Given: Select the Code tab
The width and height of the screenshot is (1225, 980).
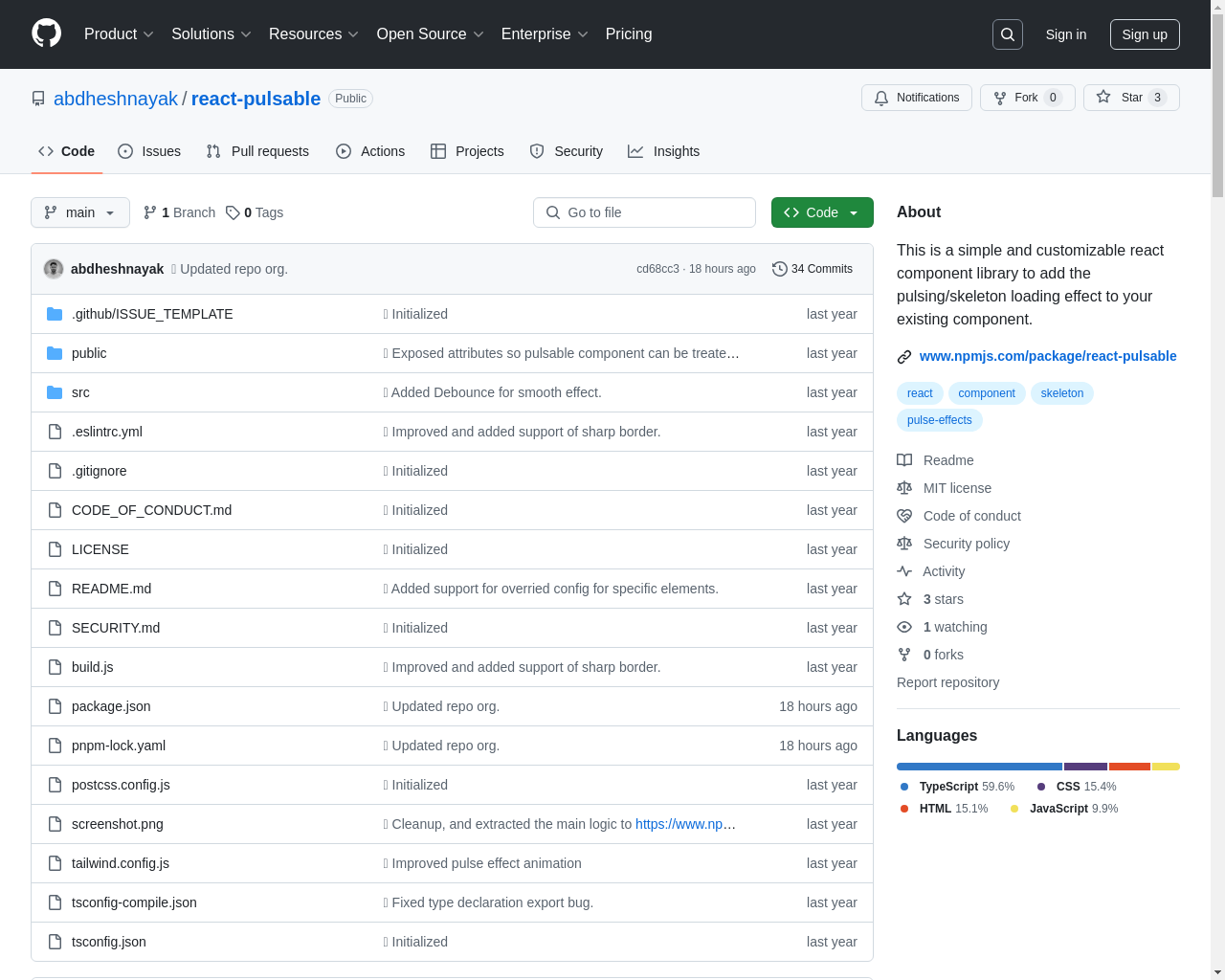Looking at the screenshot, I should click(x=67, y=151).
